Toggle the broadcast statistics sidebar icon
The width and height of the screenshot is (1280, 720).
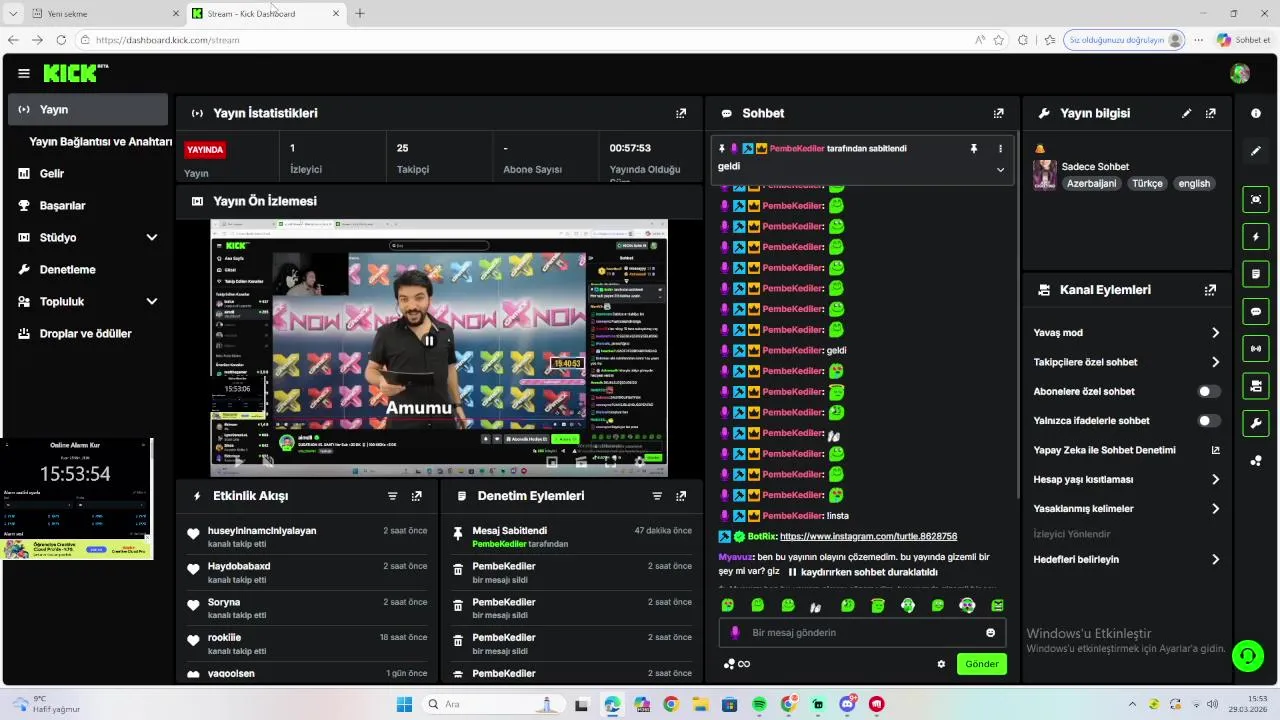point(1256,348)
